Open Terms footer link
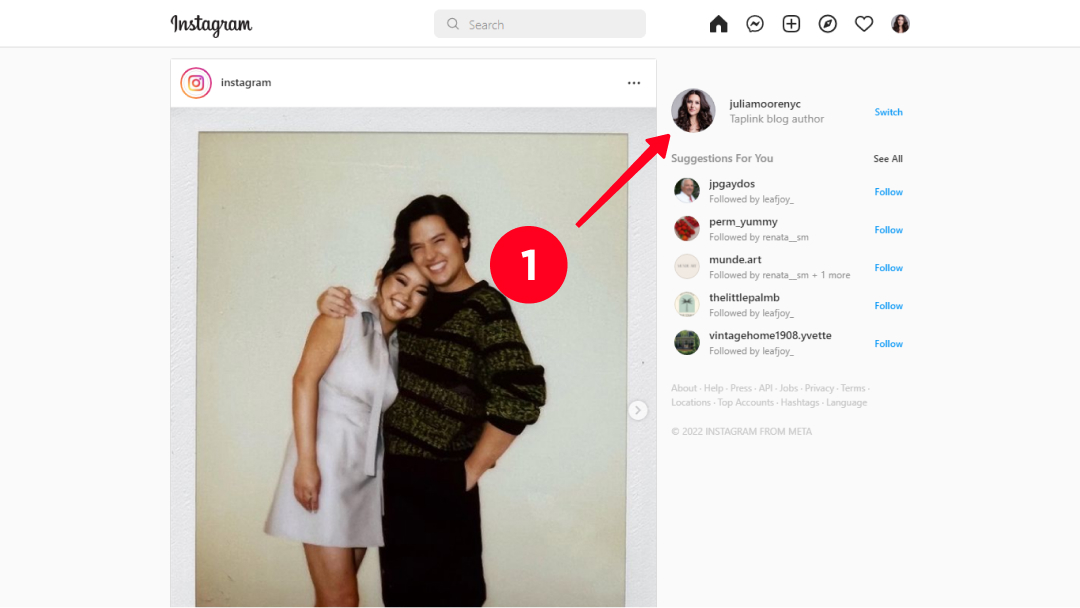 point(853,388)
